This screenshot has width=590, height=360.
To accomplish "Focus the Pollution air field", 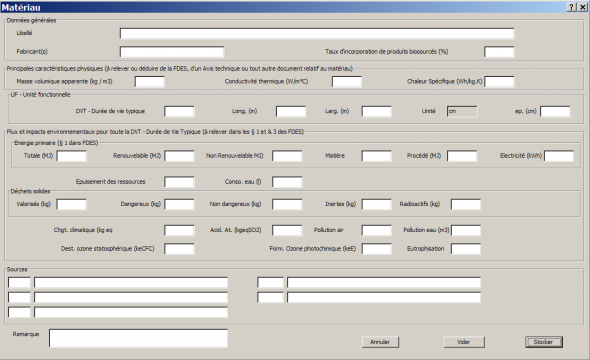I will (377, 230).
